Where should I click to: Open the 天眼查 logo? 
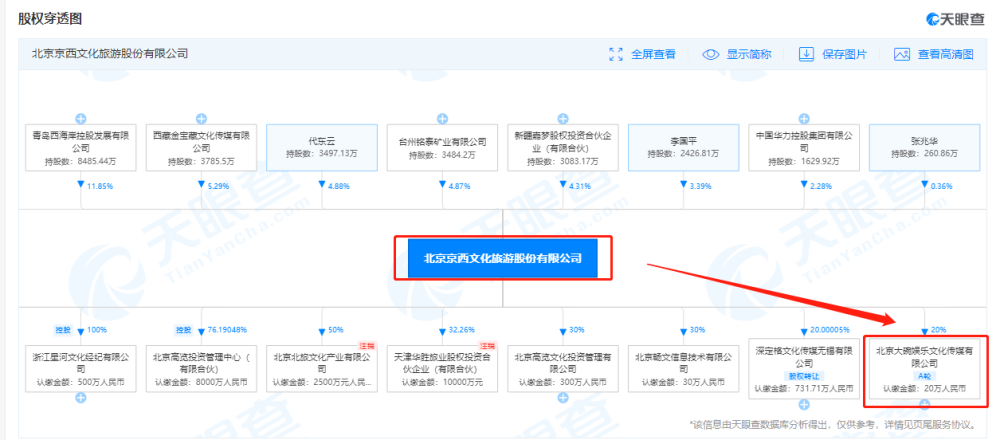click(x=955, y=18)
